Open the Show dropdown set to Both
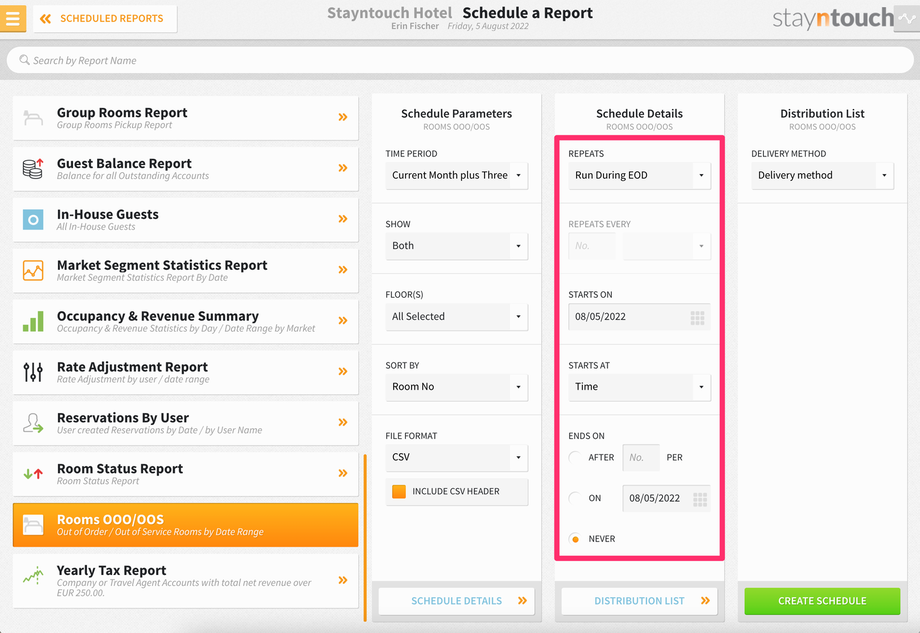This screenshot has width=920, height=633. [x=456, y=246]
